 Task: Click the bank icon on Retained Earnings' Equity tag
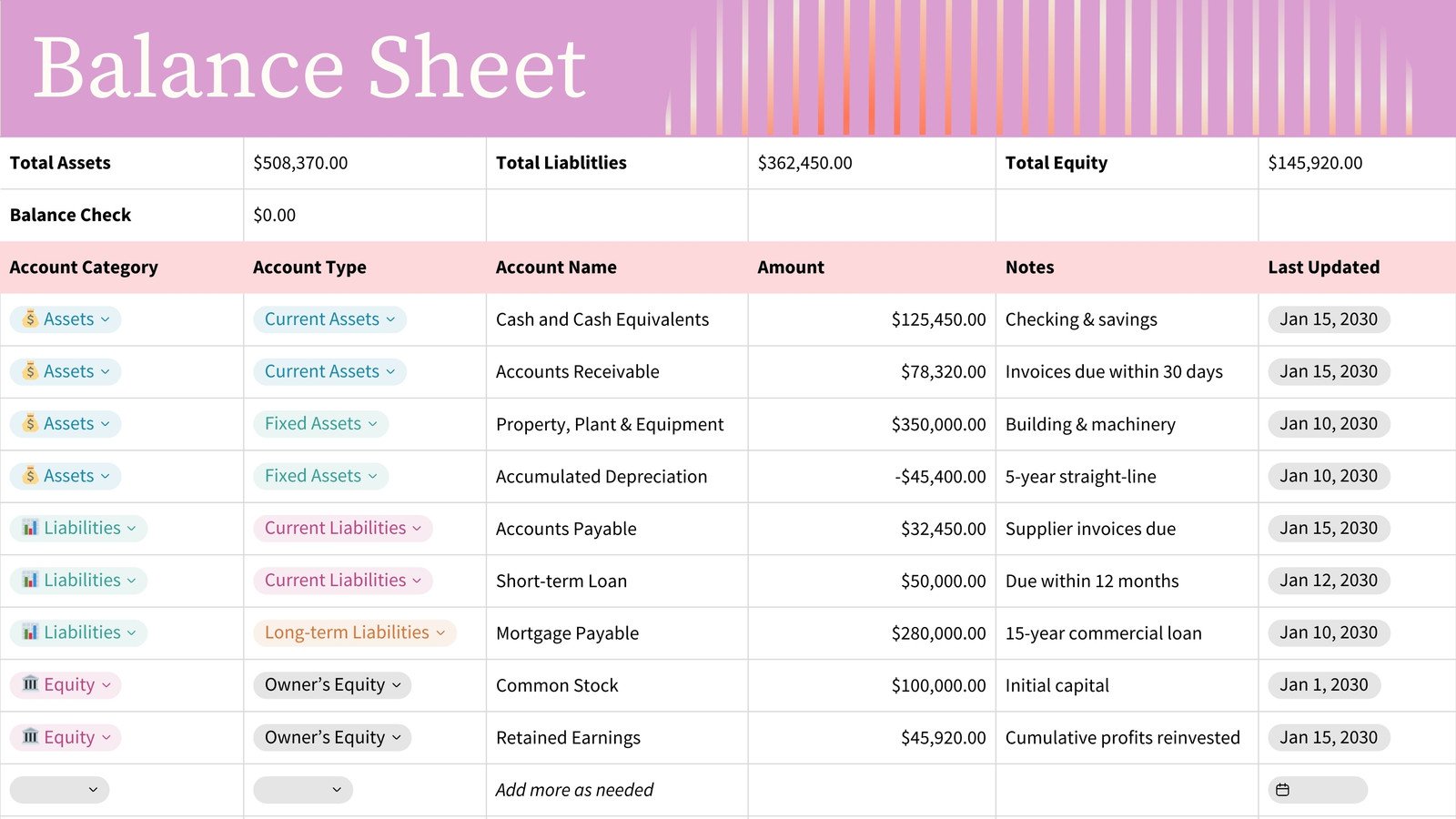click(x=30, y=737)
